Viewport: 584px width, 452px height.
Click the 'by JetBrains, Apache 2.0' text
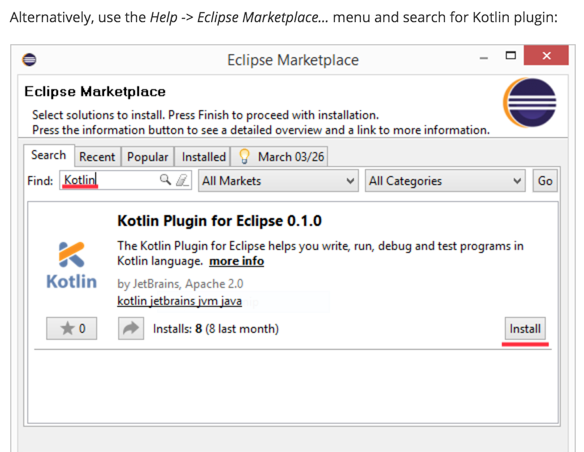click(x=180, y=284)
